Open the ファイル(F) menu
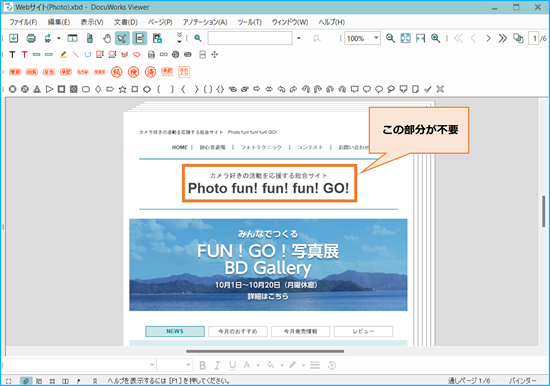 coord(23,22)
